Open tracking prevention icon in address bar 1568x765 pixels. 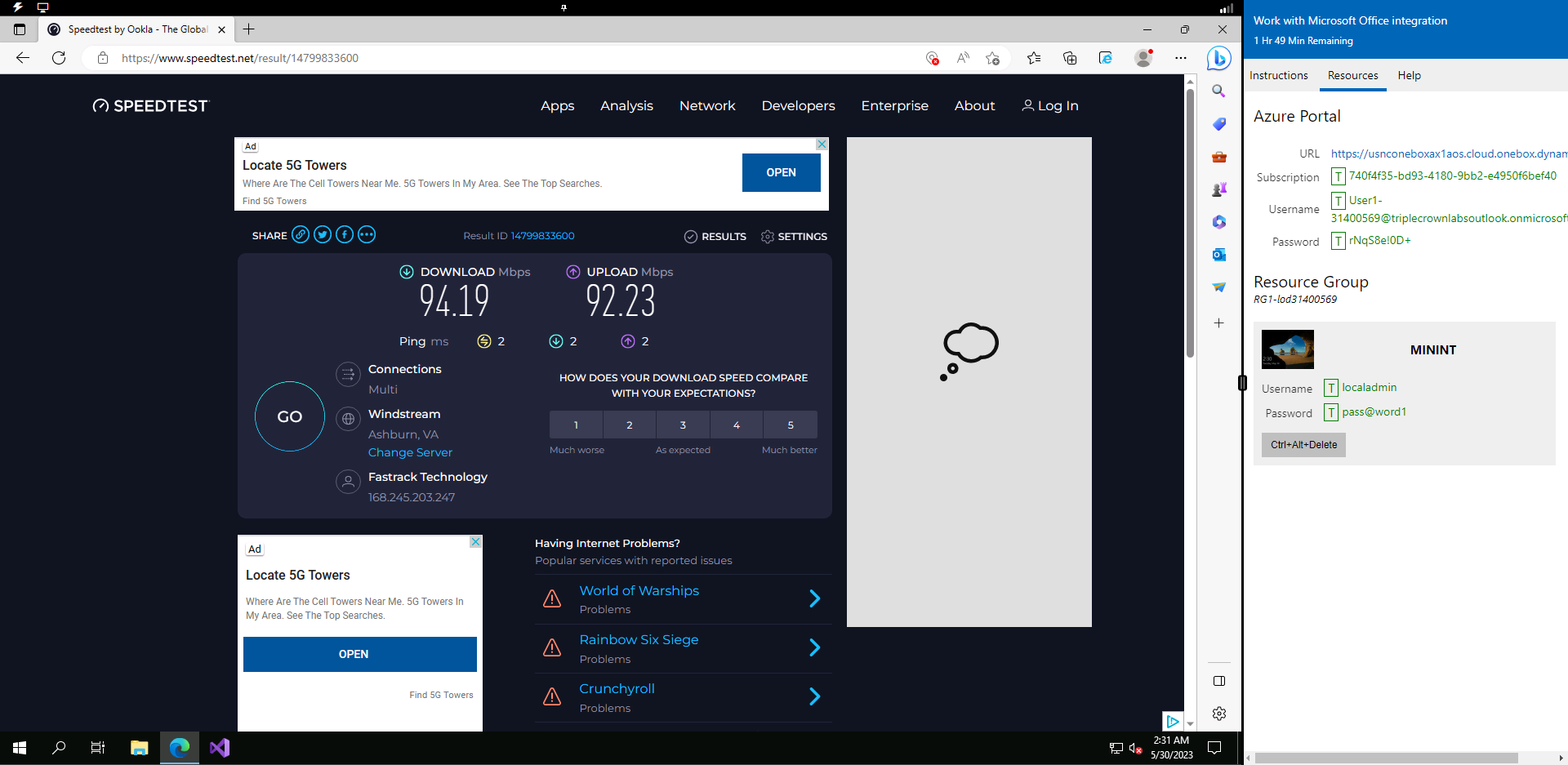click(932, 58)
